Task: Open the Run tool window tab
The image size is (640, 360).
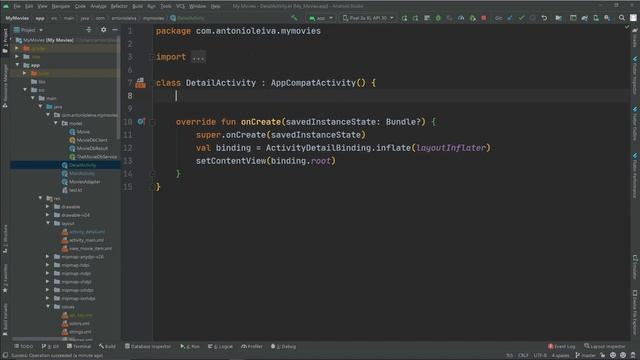Action: (x=190, y=346)
